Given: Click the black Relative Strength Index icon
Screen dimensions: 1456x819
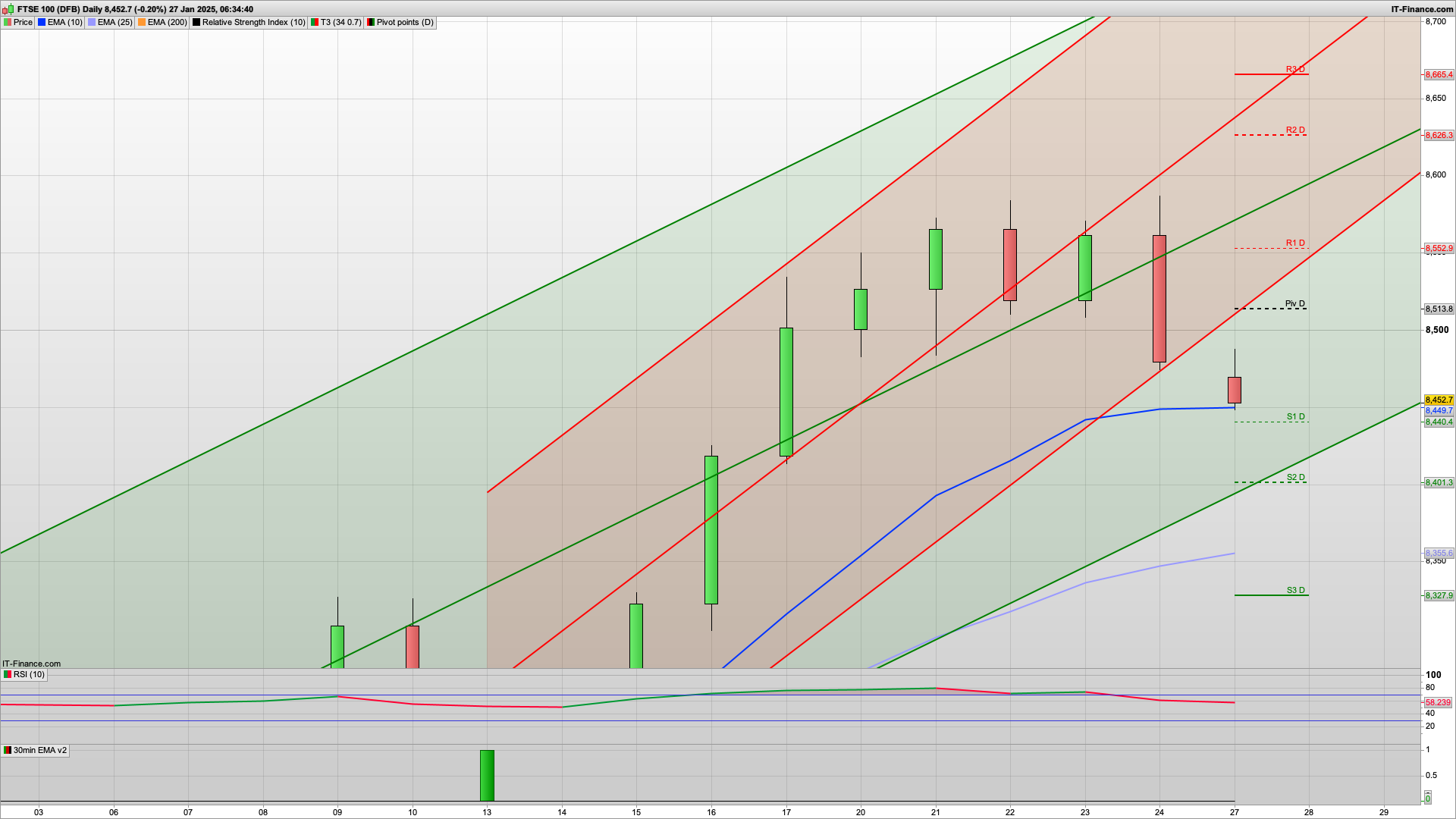Looking at the screenshot, I should (196, 23).
